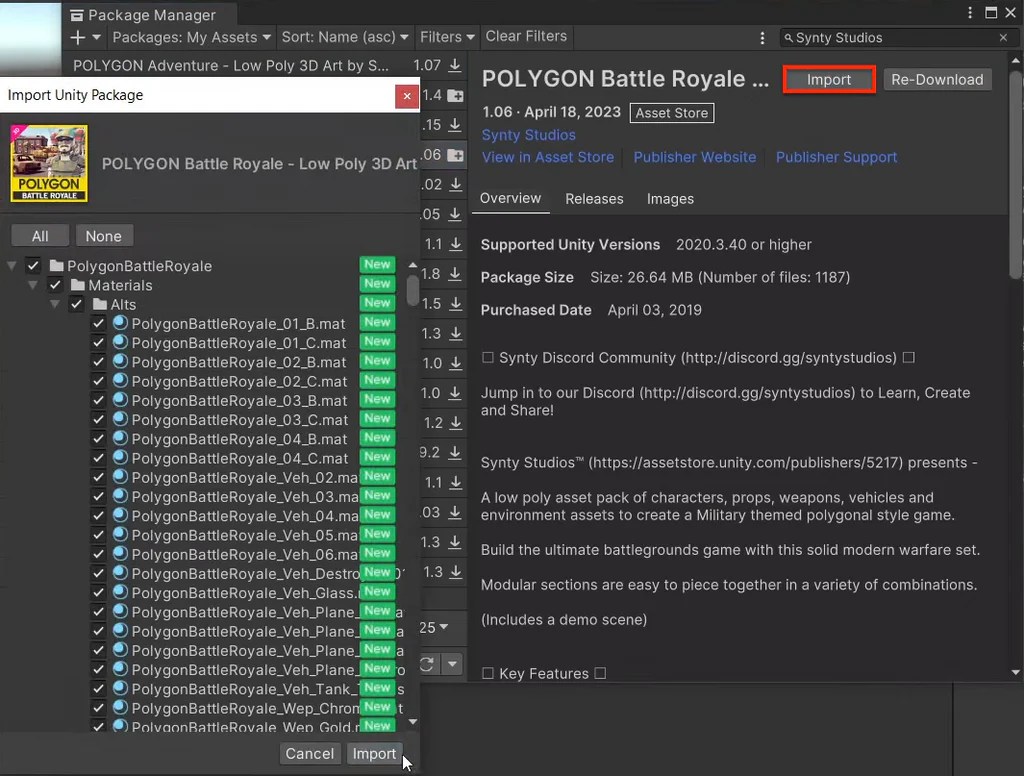Switch to the Releases tab
This screenshot has width=1024, height=776.
(594, 199)
